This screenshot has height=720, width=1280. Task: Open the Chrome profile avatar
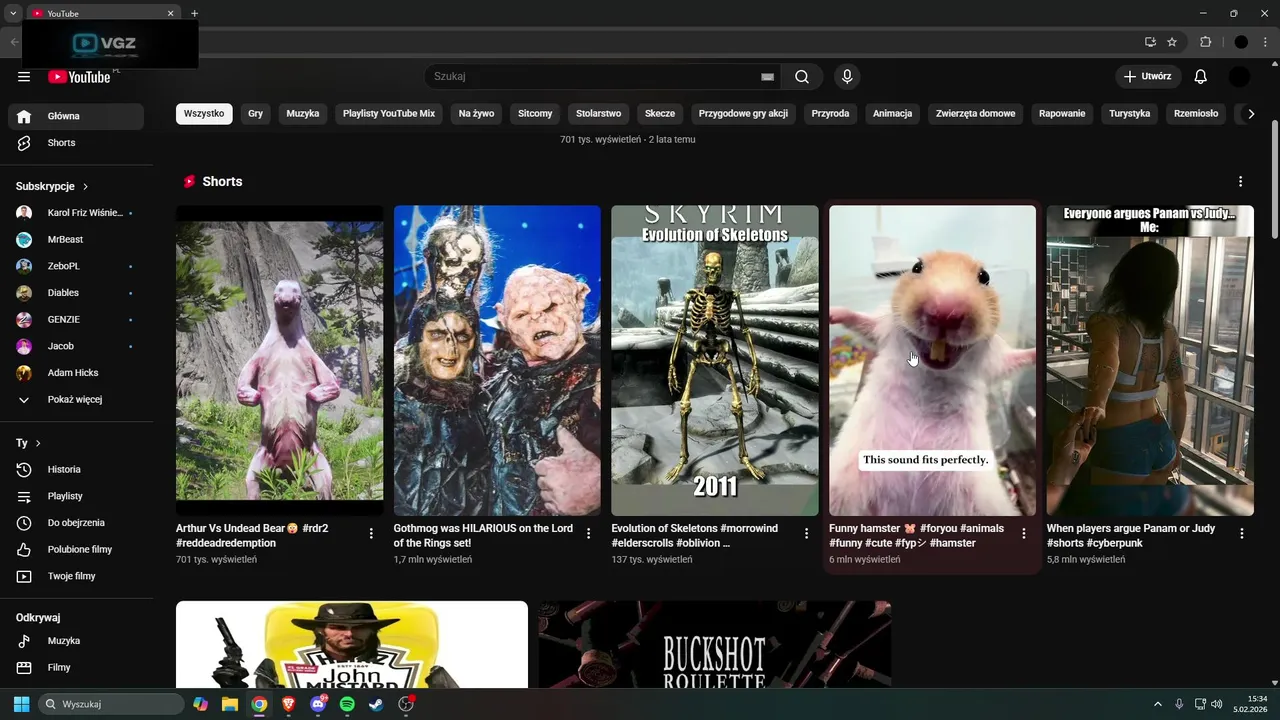(1241, 42)
